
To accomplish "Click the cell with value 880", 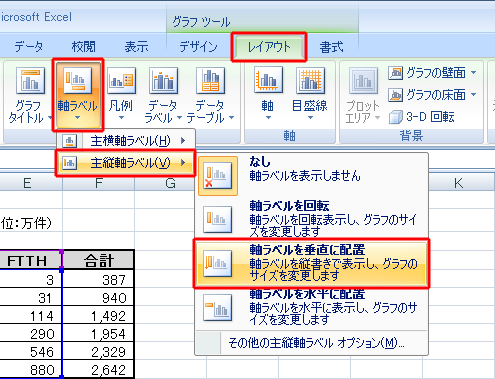I will pos(31,369).
